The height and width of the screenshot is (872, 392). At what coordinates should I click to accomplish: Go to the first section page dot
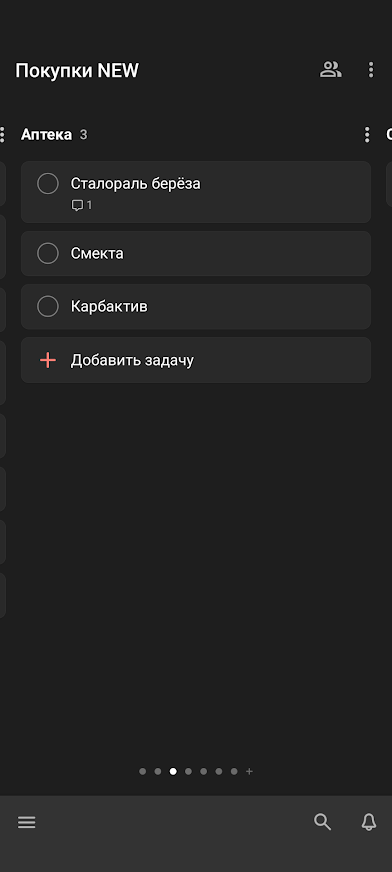[x=142, y=771]
